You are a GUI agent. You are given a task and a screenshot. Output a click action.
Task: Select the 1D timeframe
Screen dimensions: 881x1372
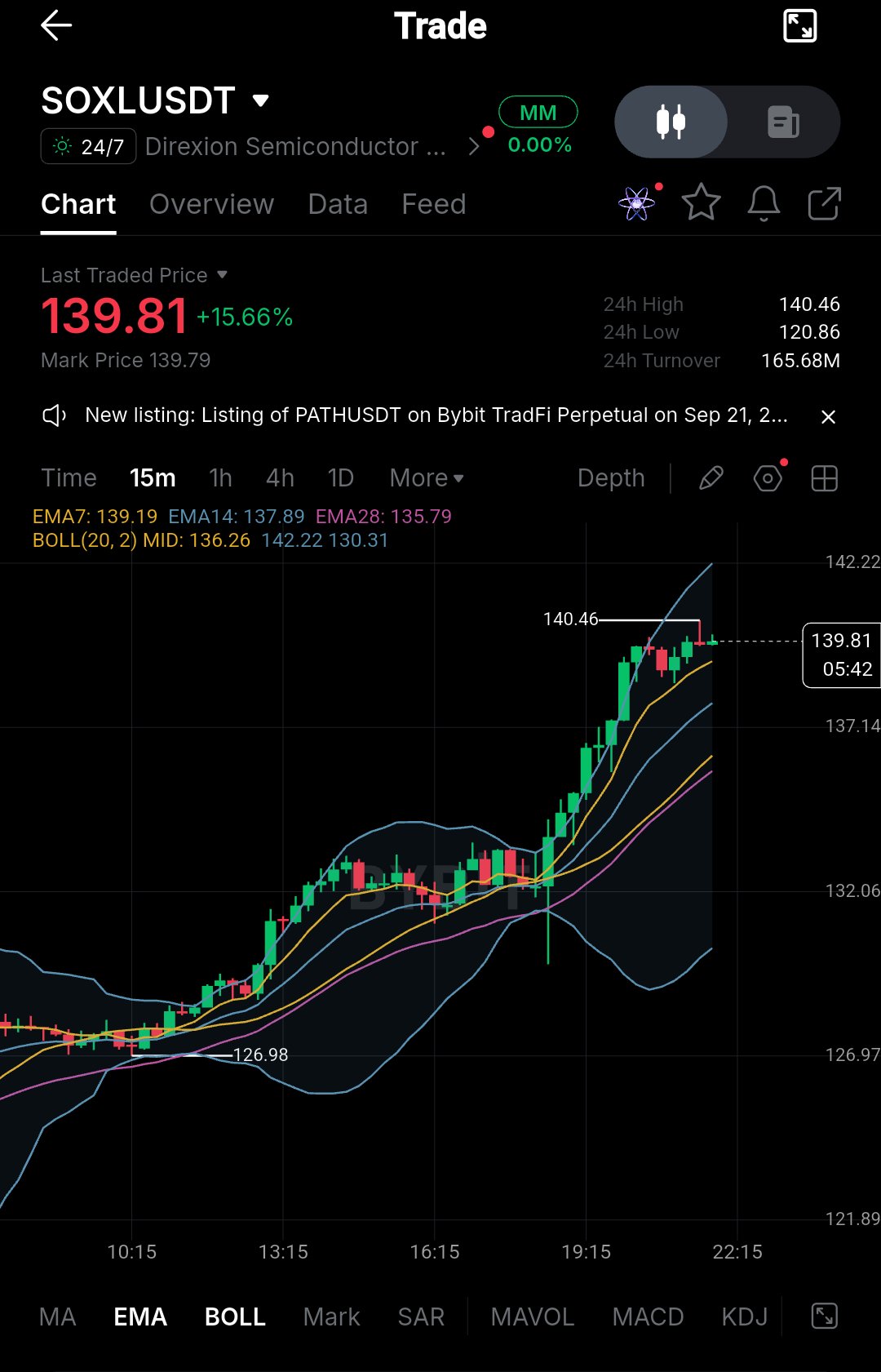pyautogui.click(x=340, y=477)
